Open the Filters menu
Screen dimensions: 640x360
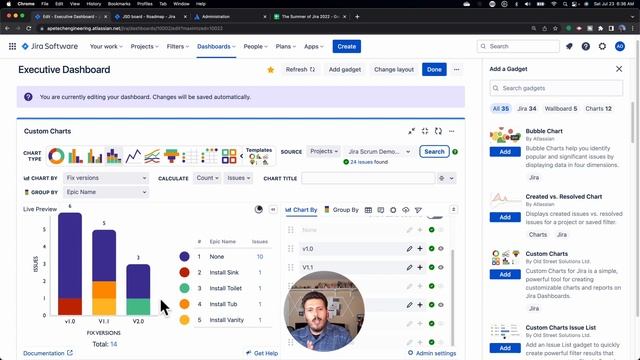(x=178, y=47)
